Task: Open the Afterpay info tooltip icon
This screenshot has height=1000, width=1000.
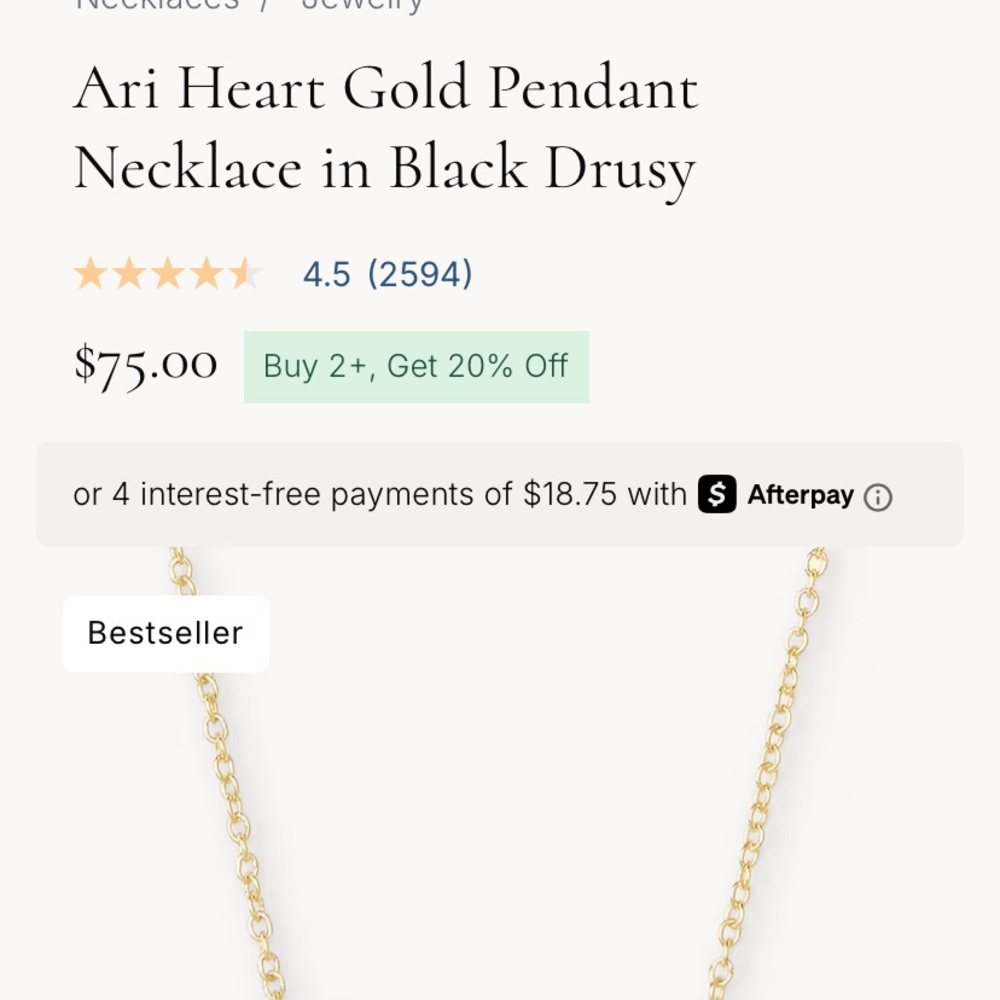Action: click(x=879, y=496)
